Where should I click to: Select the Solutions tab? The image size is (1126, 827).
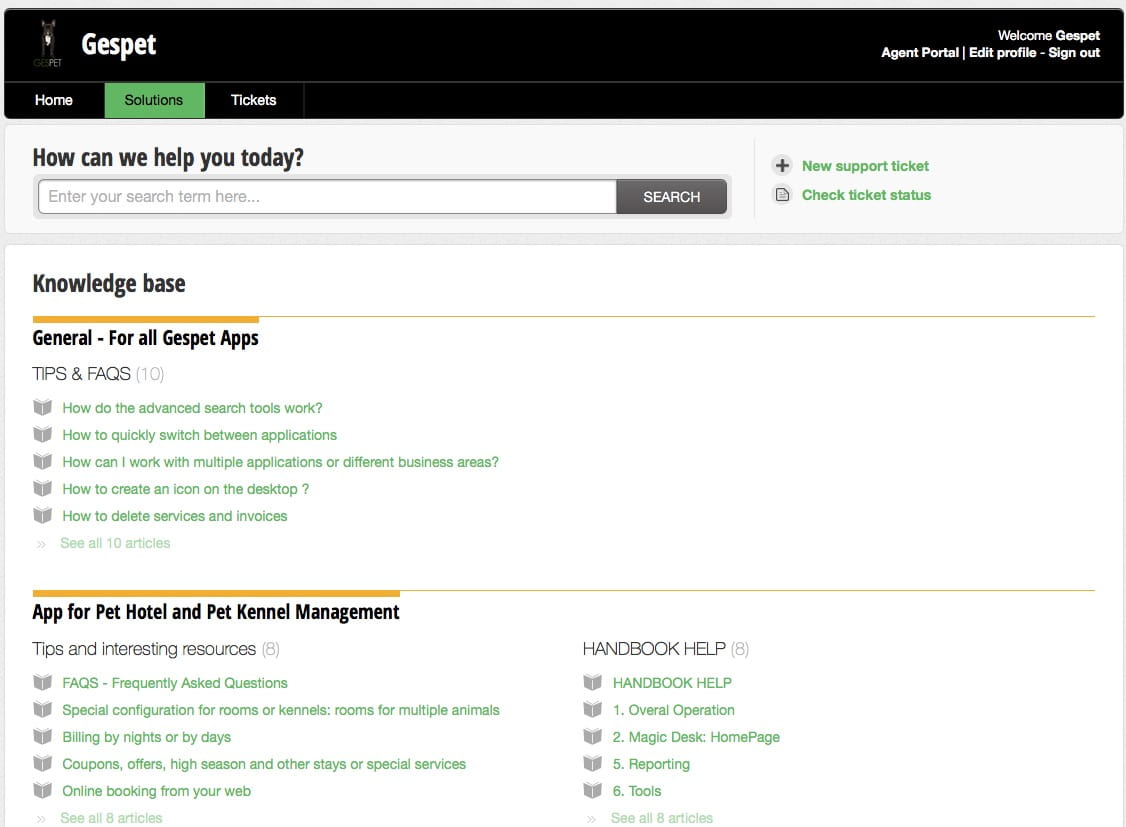pyautogui.click(x=154, y=101)
